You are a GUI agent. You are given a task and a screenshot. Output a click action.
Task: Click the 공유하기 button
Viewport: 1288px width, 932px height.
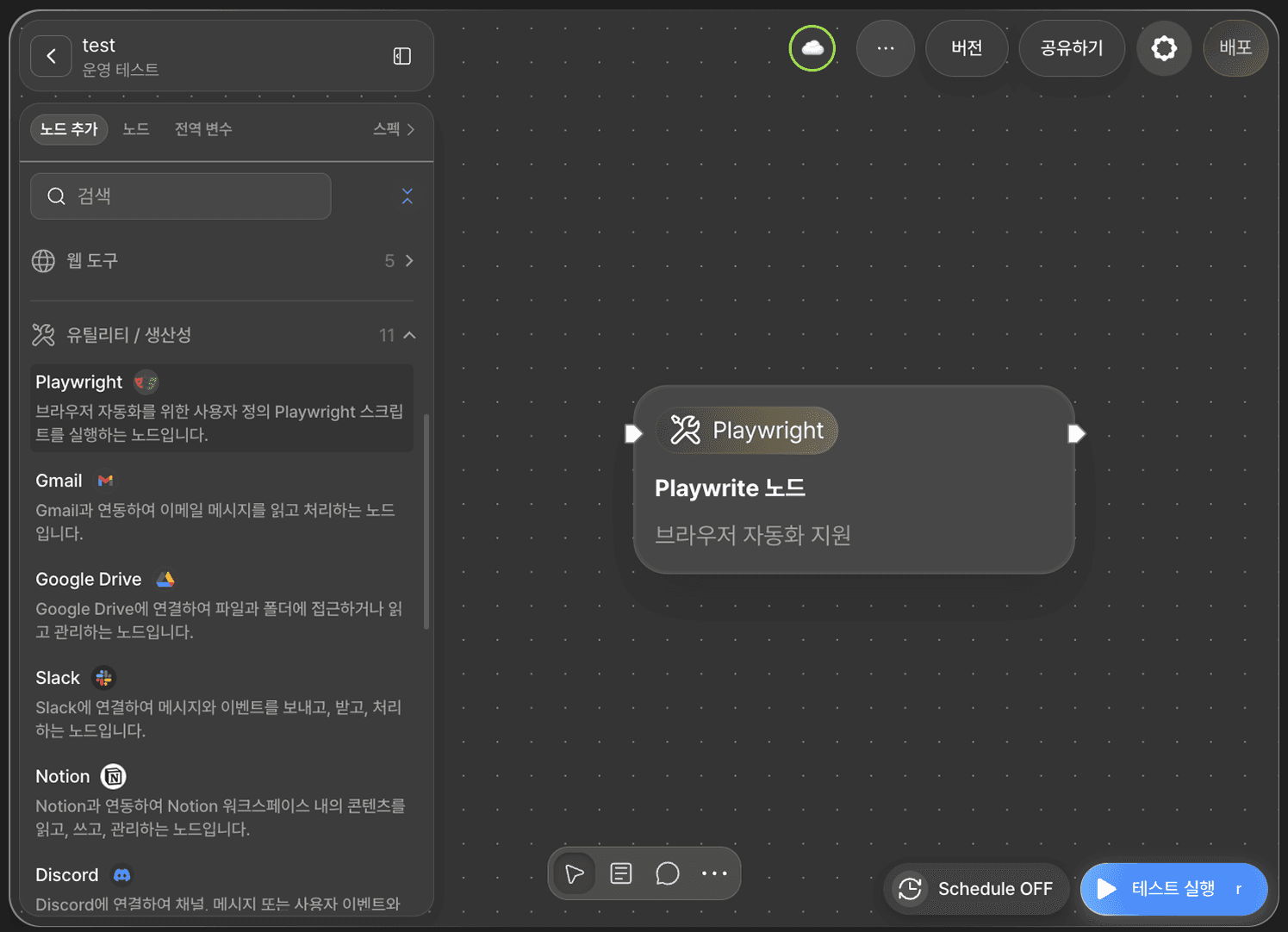[x=1072, y=48]
